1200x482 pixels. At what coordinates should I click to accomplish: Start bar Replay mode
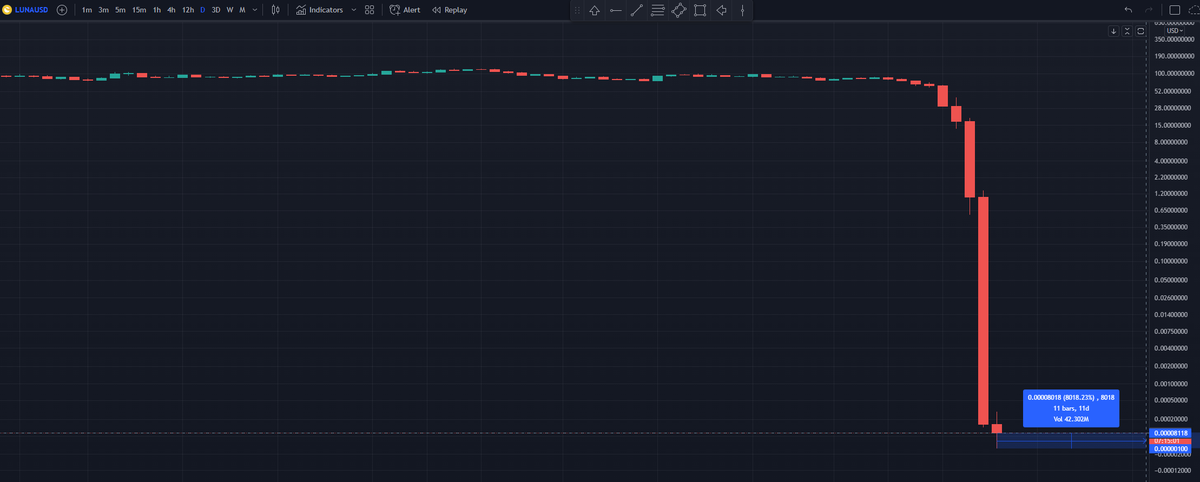tap(450, 10)
